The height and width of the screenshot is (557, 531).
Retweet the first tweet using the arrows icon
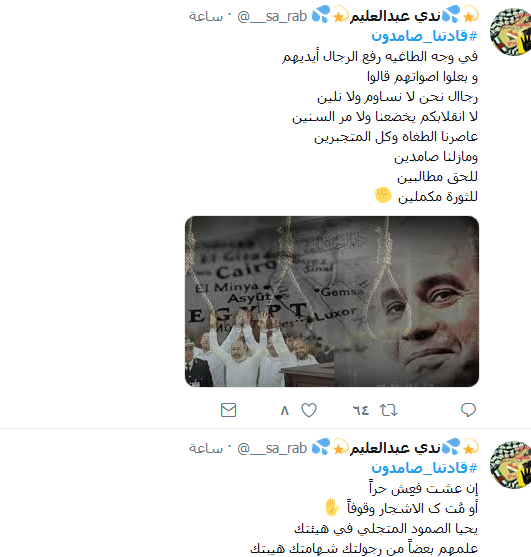pos(389,410)
